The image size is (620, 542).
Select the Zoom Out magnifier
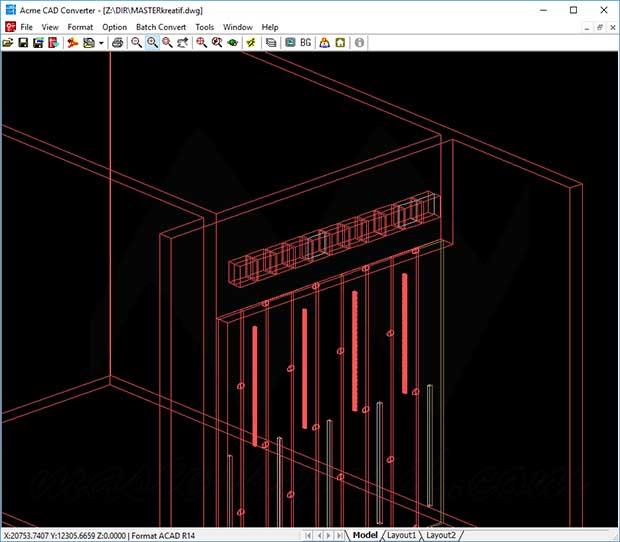[x=136, y=43]
